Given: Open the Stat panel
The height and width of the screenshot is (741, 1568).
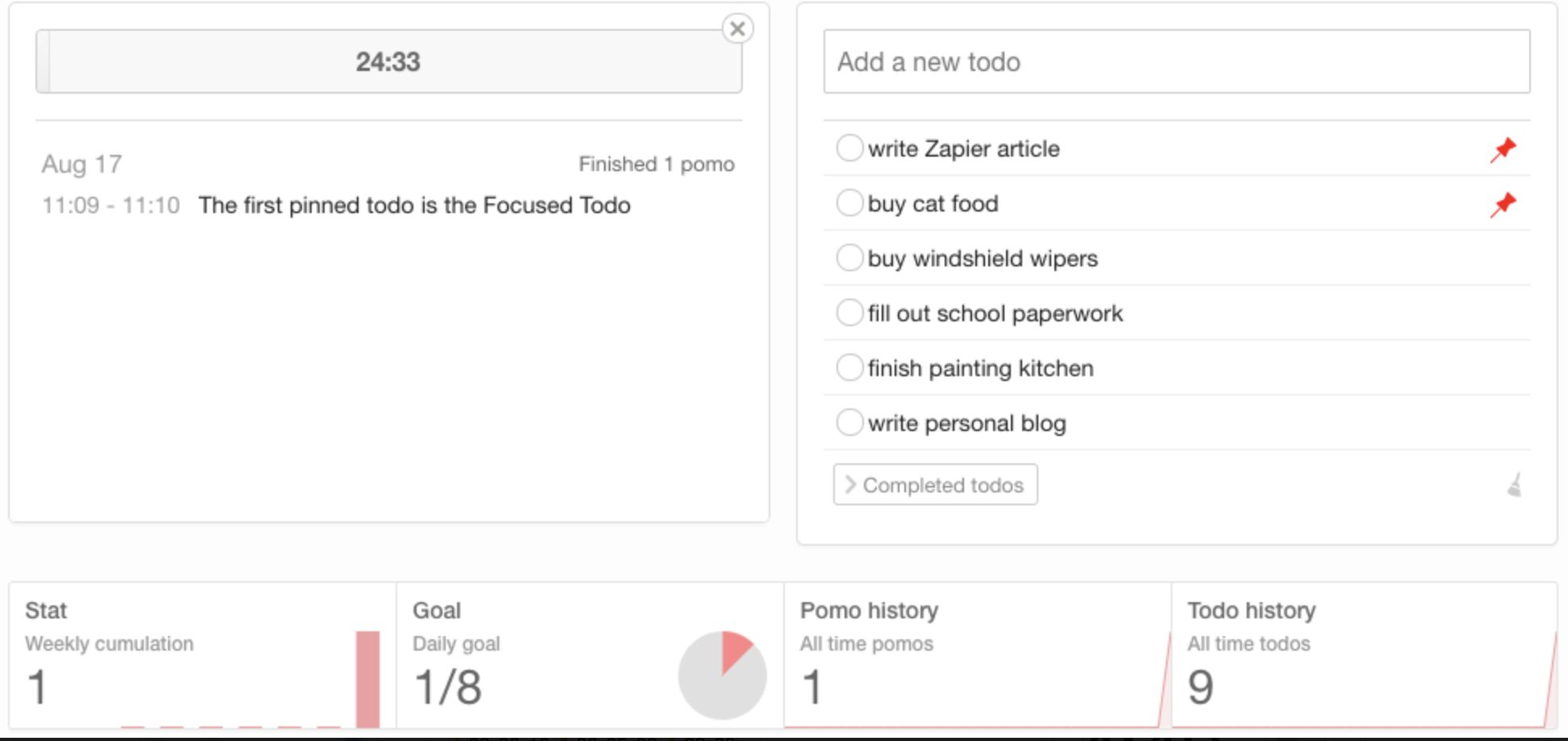Looking at the screenshot, I should pyautogui.click(x=45, y=611).
